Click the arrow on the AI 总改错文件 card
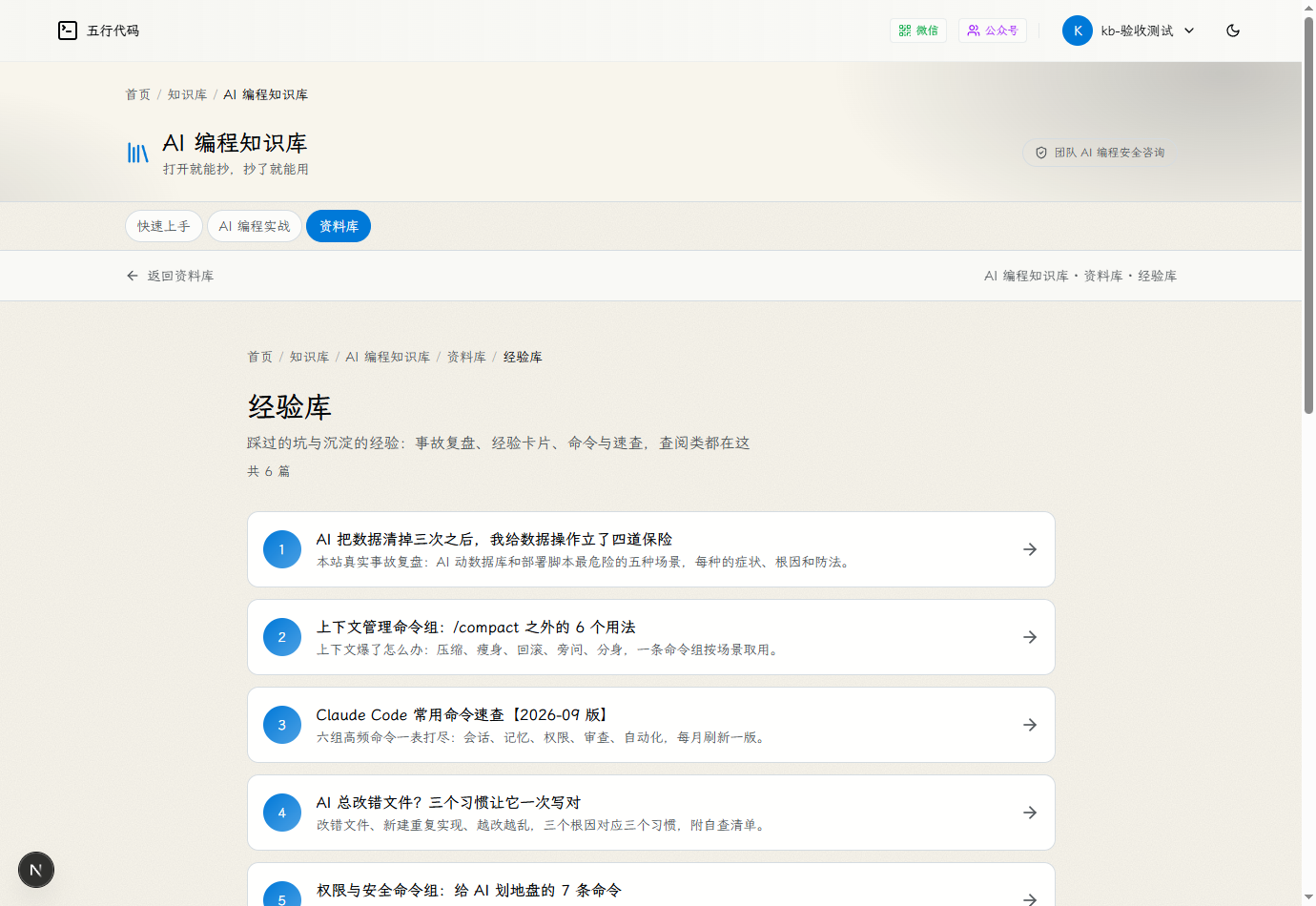 coord(1030,813)
